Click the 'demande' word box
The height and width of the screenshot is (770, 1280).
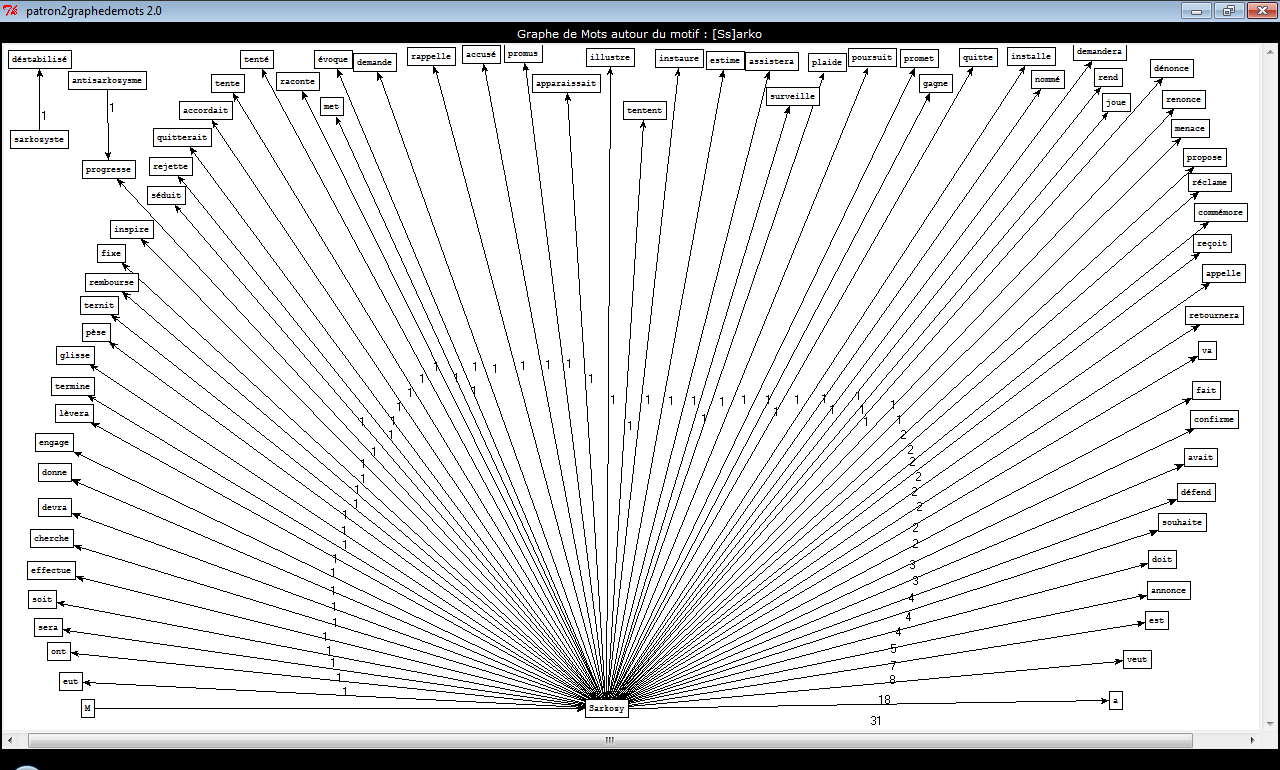click(x=374, y=62)
